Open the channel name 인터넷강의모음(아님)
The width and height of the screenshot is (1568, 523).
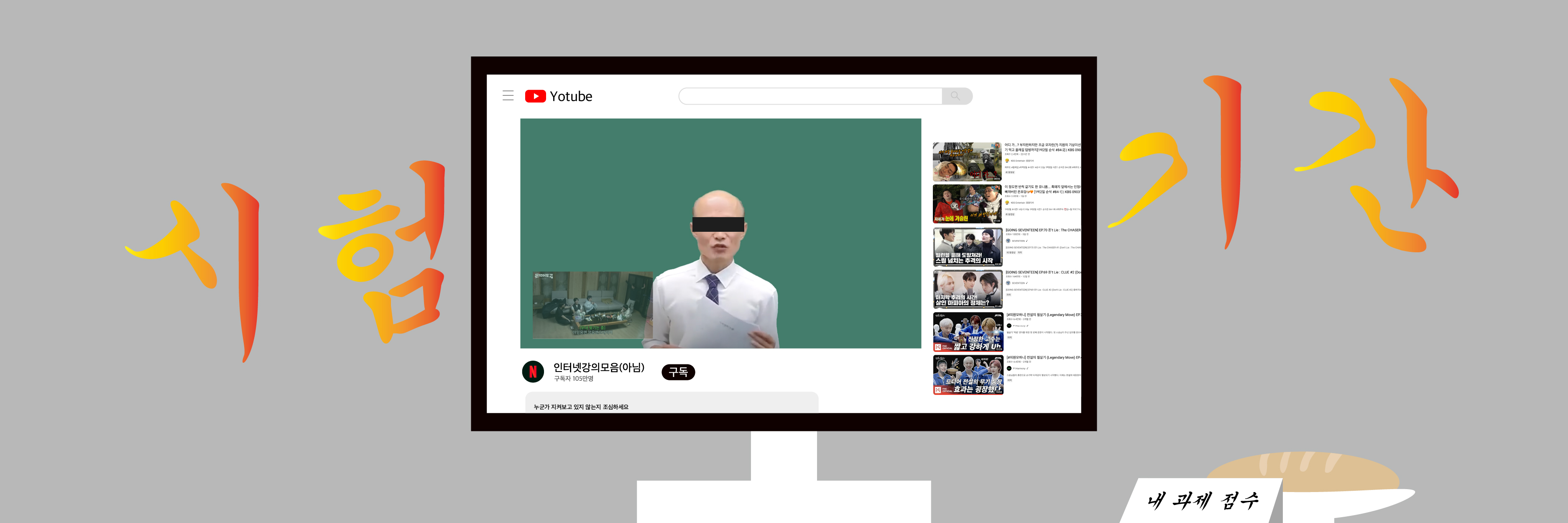coord(598,367)
